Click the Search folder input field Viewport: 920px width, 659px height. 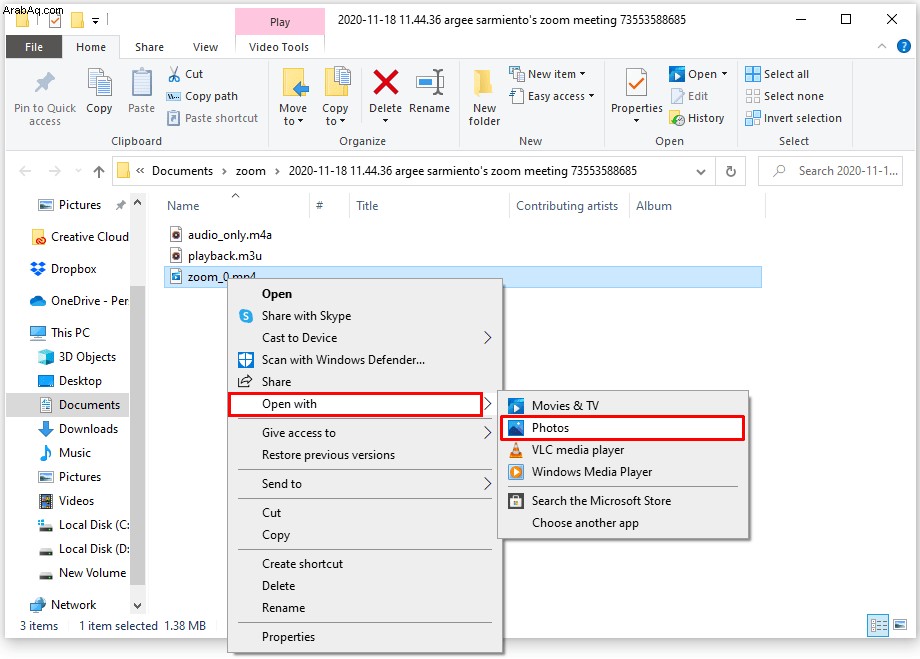[x=830, y=171]
